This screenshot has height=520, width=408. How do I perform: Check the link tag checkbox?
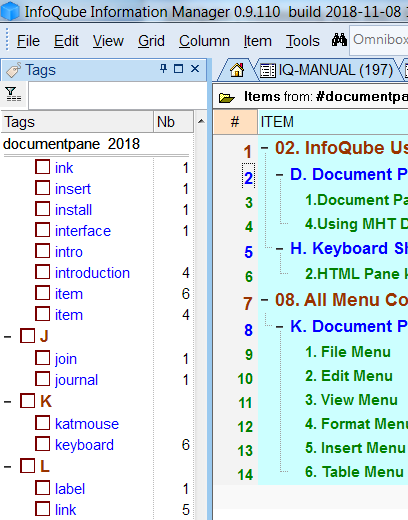click(42, 509)
